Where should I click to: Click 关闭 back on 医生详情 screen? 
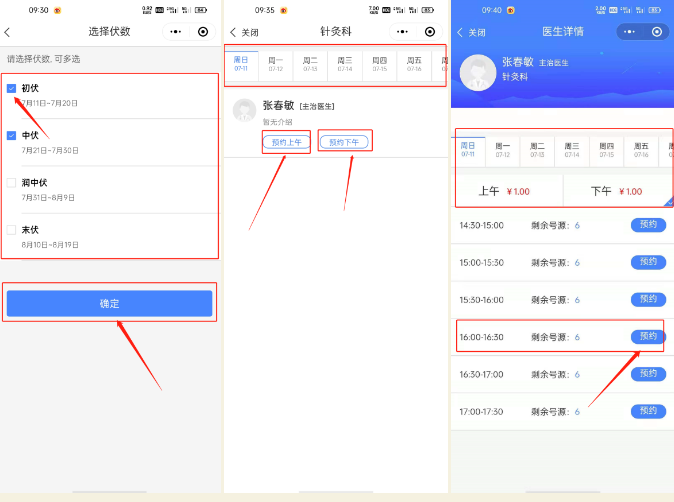[x=471, y=32]
